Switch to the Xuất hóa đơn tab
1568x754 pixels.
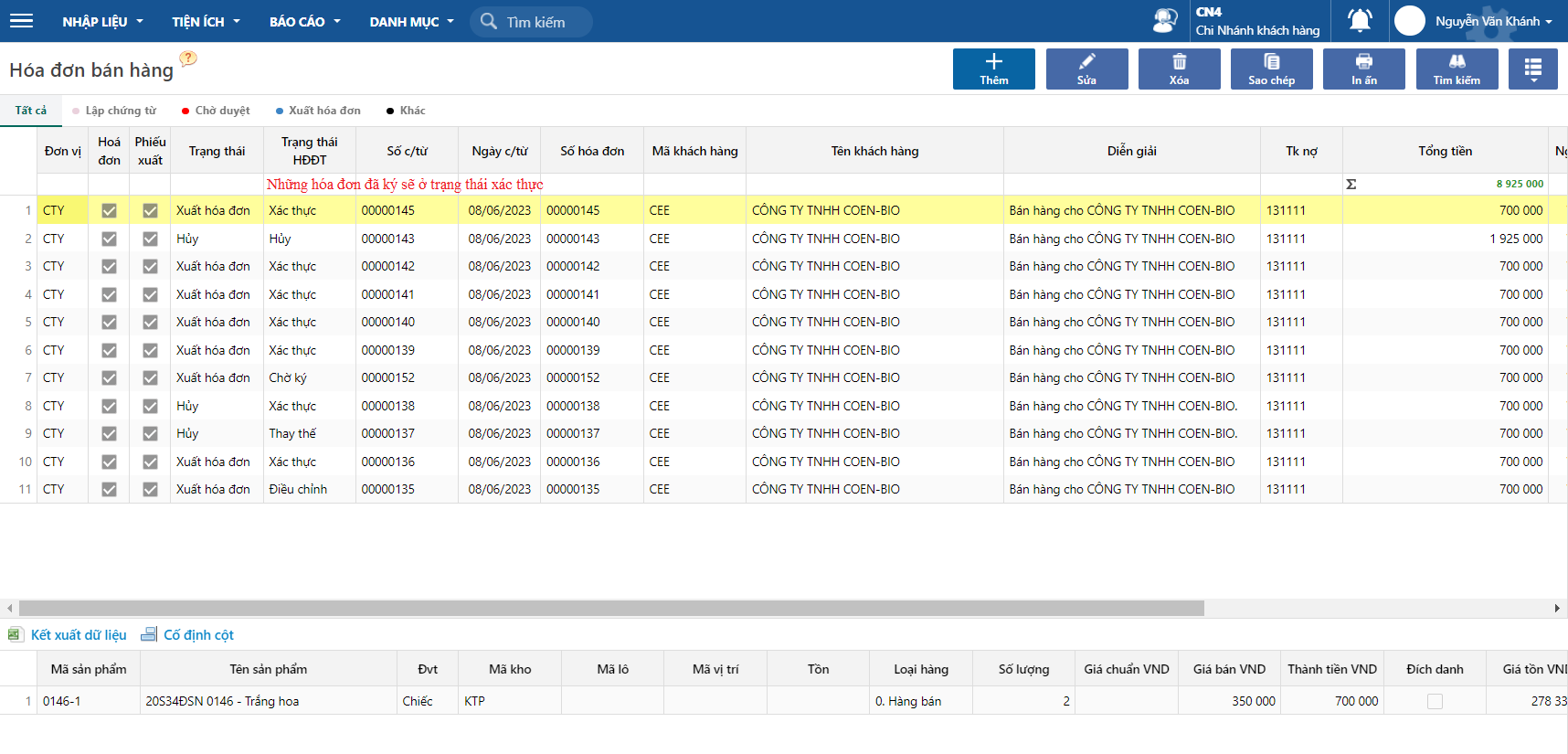(x=323, y=111)
